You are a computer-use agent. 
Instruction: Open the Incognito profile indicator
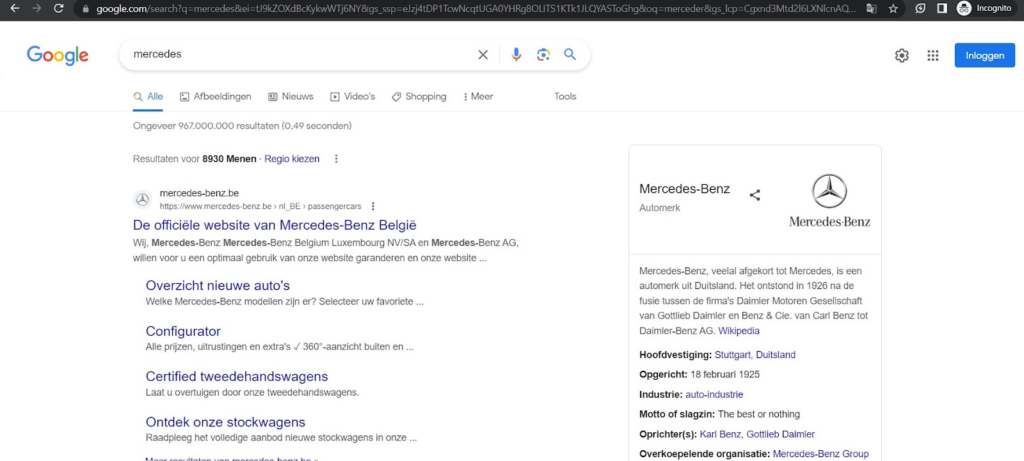pos(984,8)
